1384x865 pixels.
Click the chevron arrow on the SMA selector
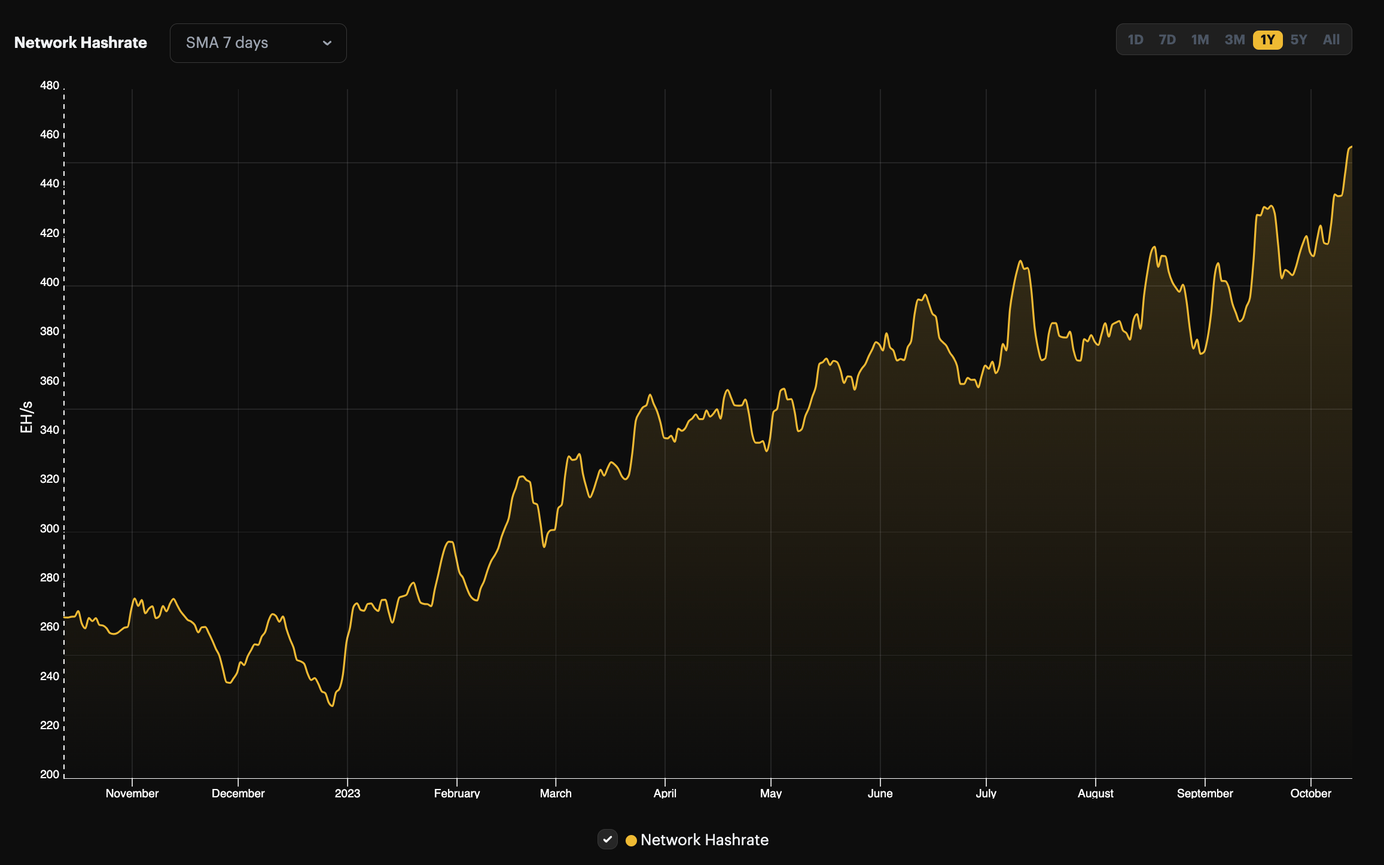point(327,43)
